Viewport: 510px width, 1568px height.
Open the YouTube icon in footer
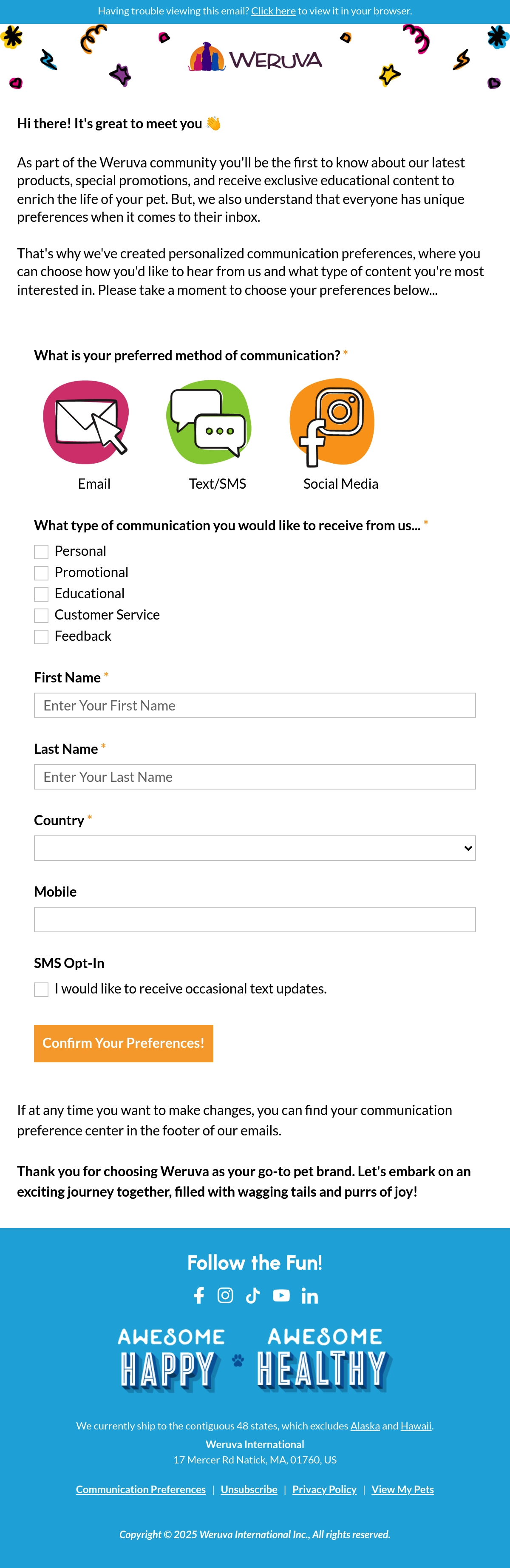(x=281, y=1295)
